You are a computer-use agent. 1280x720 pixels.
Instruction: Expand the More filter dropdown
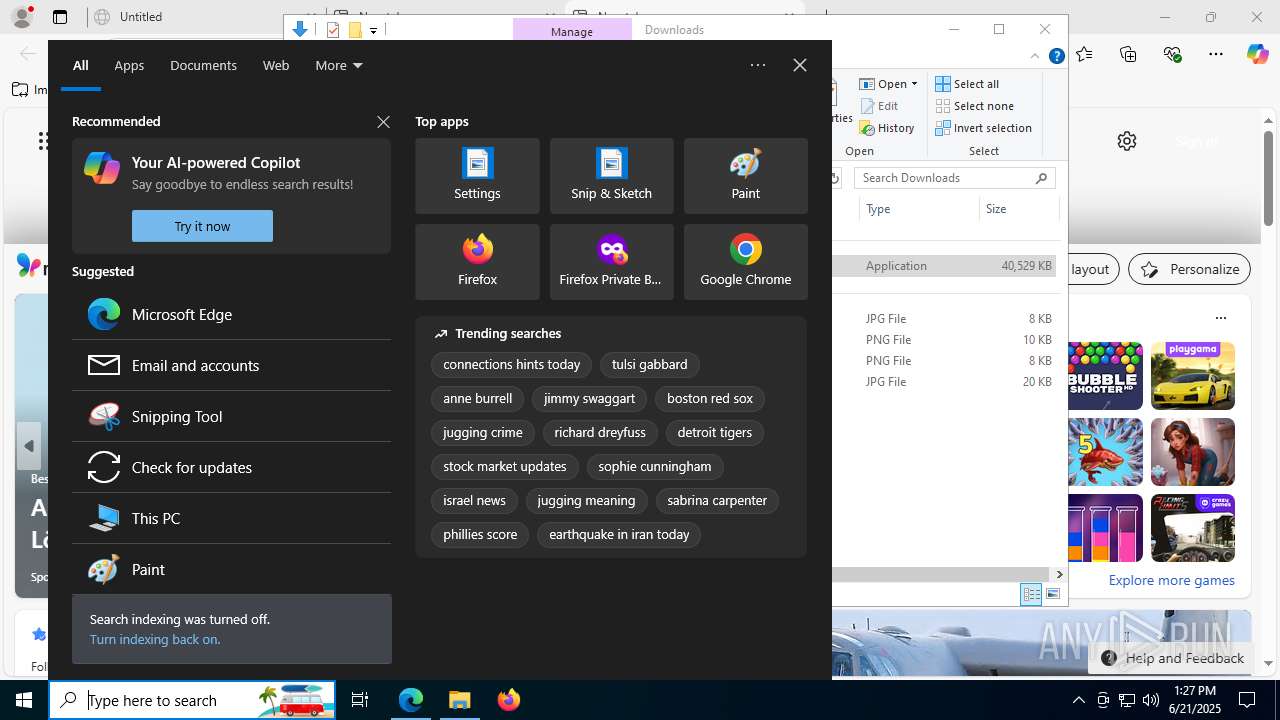[x=339, y=65]
